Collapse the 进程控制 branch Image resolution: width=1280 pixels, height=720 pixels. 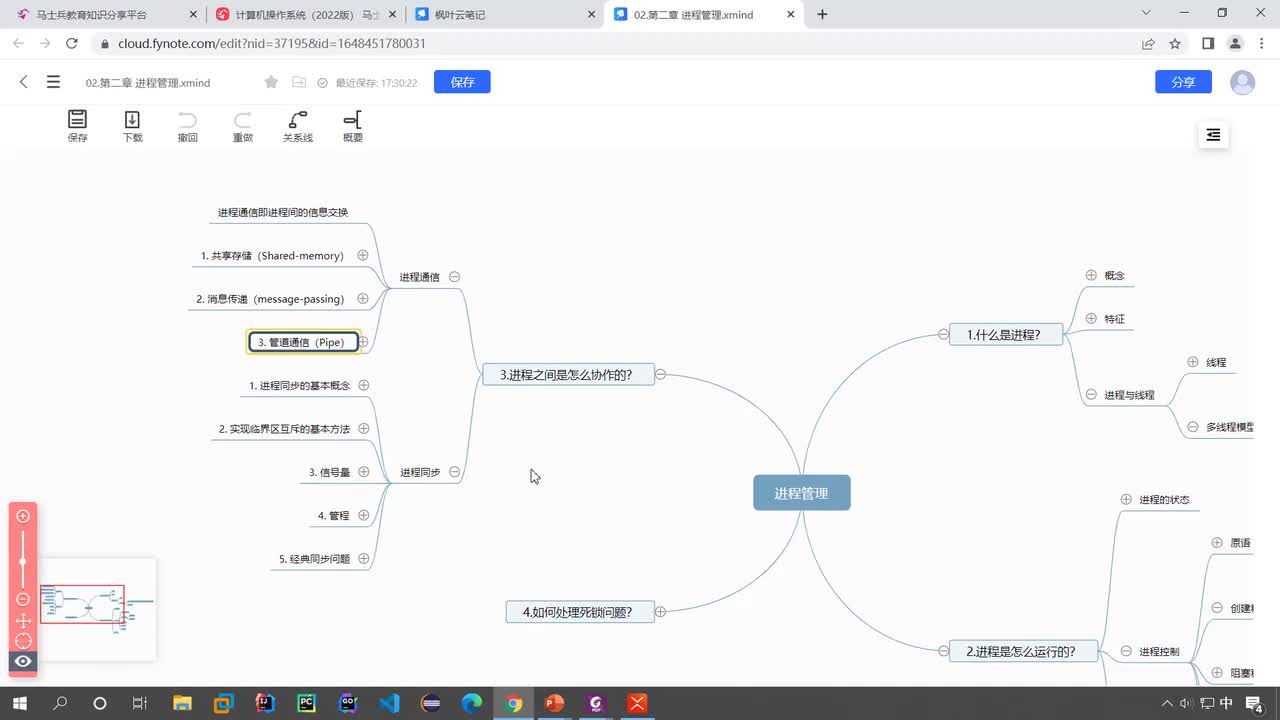point(1126,651)
